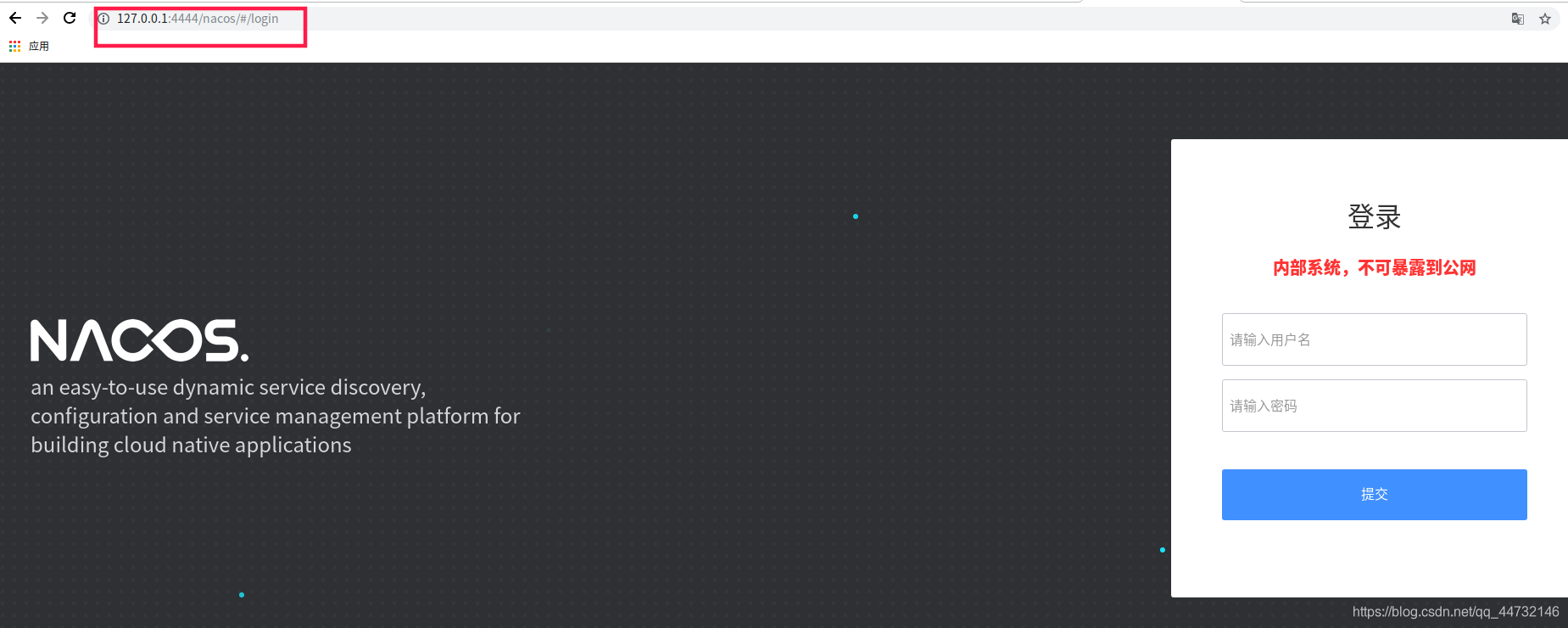View site info icon beside URL
The height and width of the screenshot is (628, 1568).
[x=104, y=19]
